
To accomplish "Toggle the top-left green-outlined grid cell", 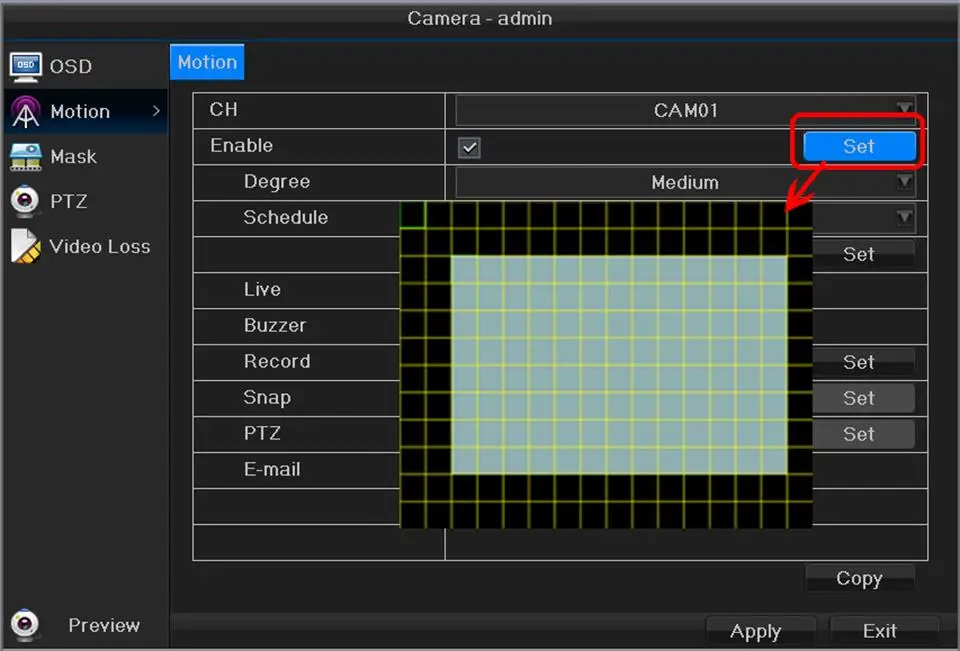I will tap(413, 215).
